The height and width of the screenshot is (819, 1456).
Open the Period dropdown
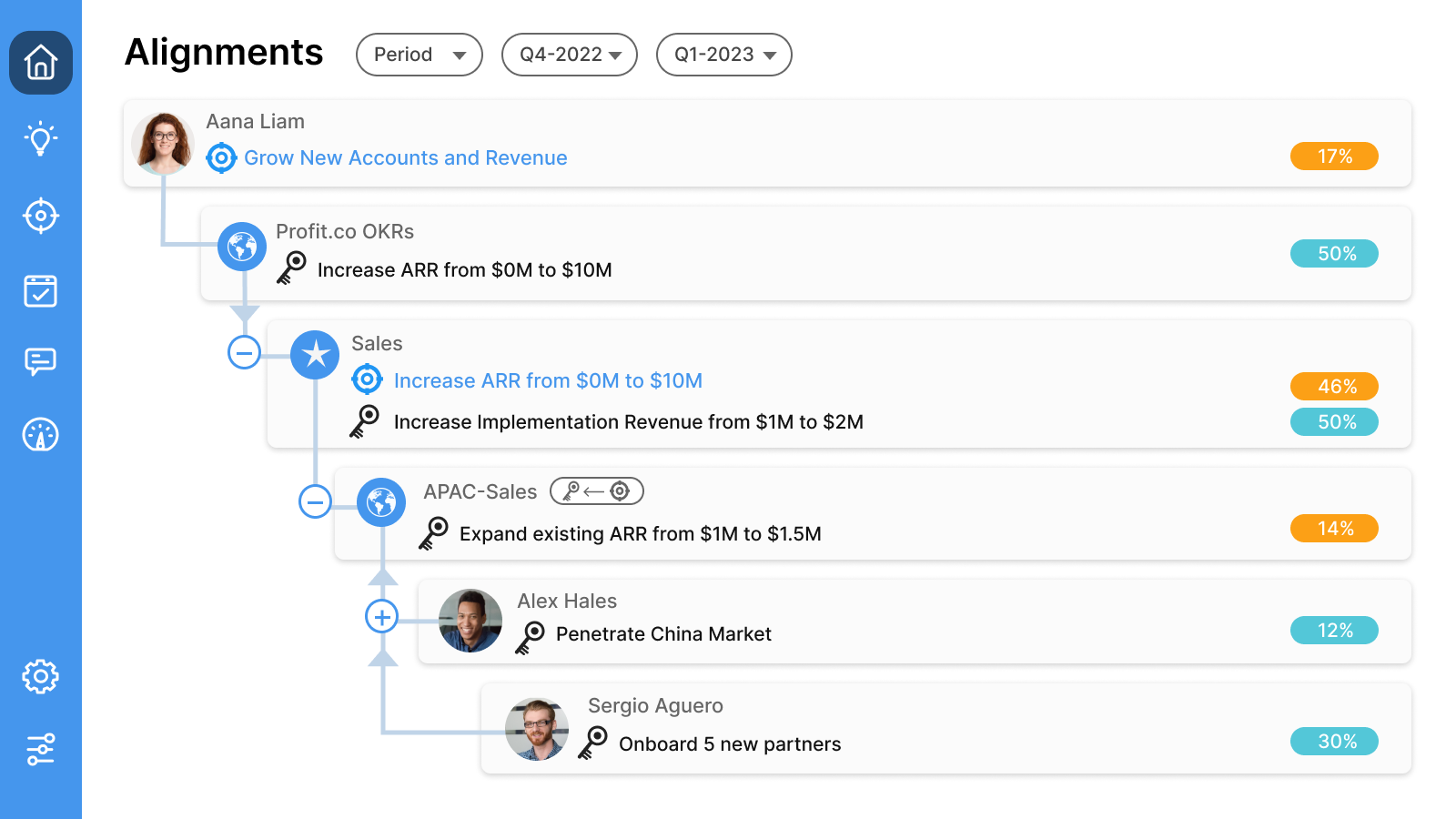[420, 55]
